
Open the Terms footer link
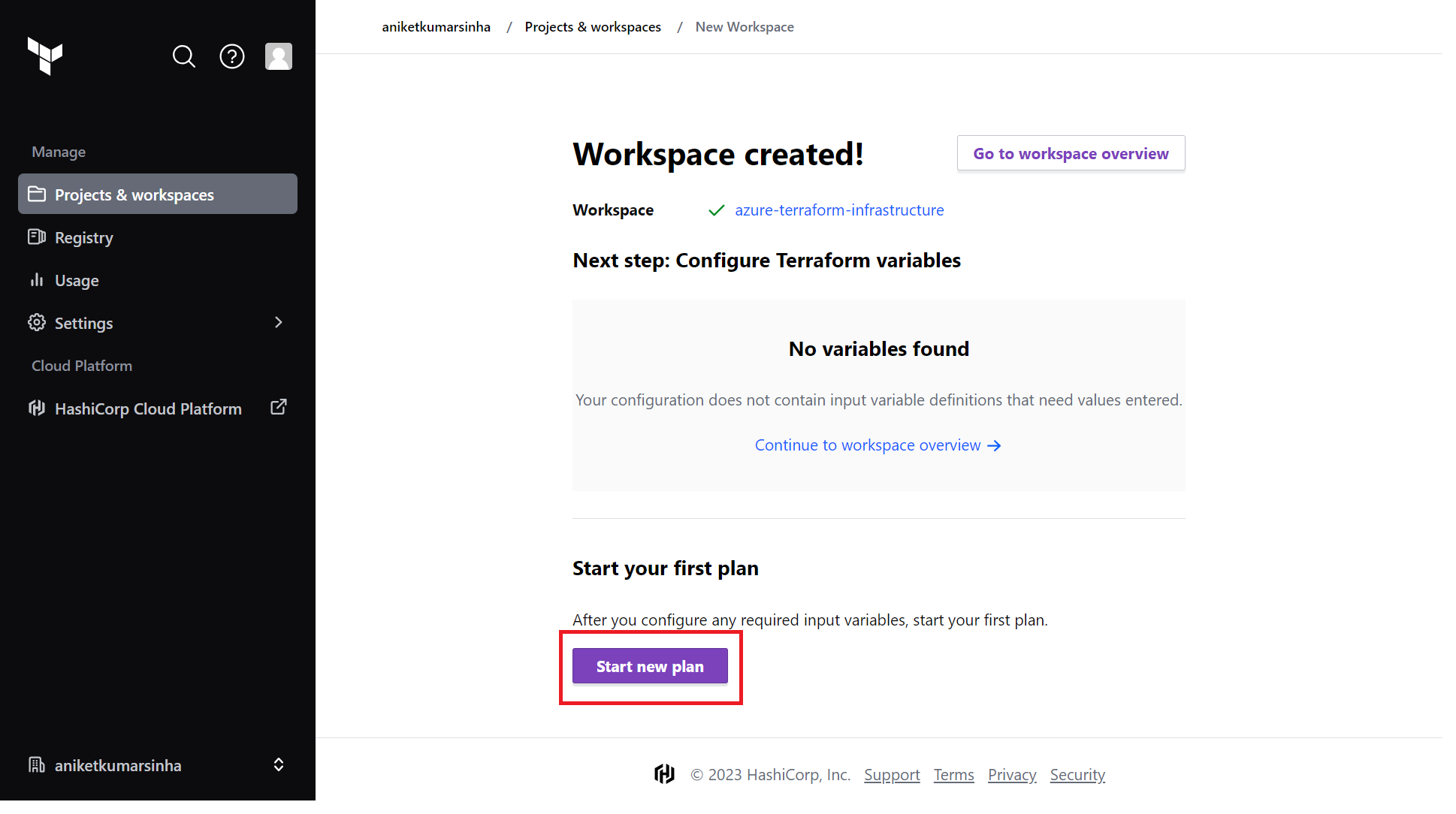click(x=953, y=775)
